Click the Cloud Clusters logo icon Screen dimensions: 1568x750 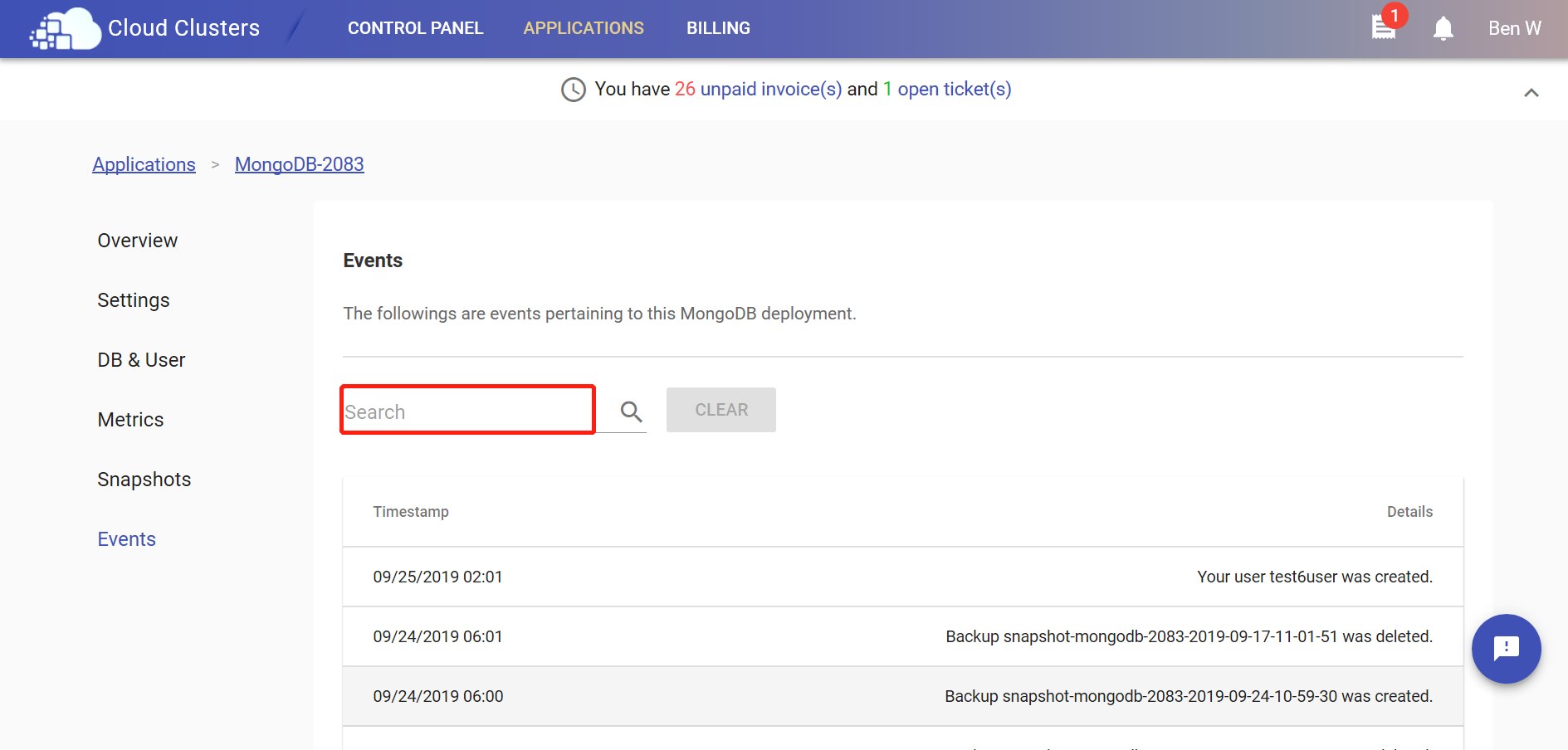(66, 29)
